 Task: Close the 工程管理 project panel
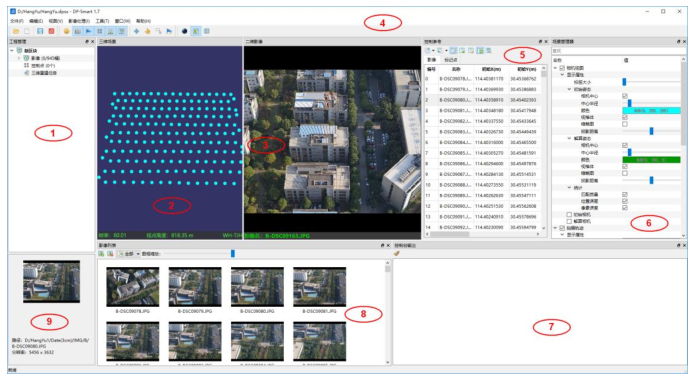(92, 41)
